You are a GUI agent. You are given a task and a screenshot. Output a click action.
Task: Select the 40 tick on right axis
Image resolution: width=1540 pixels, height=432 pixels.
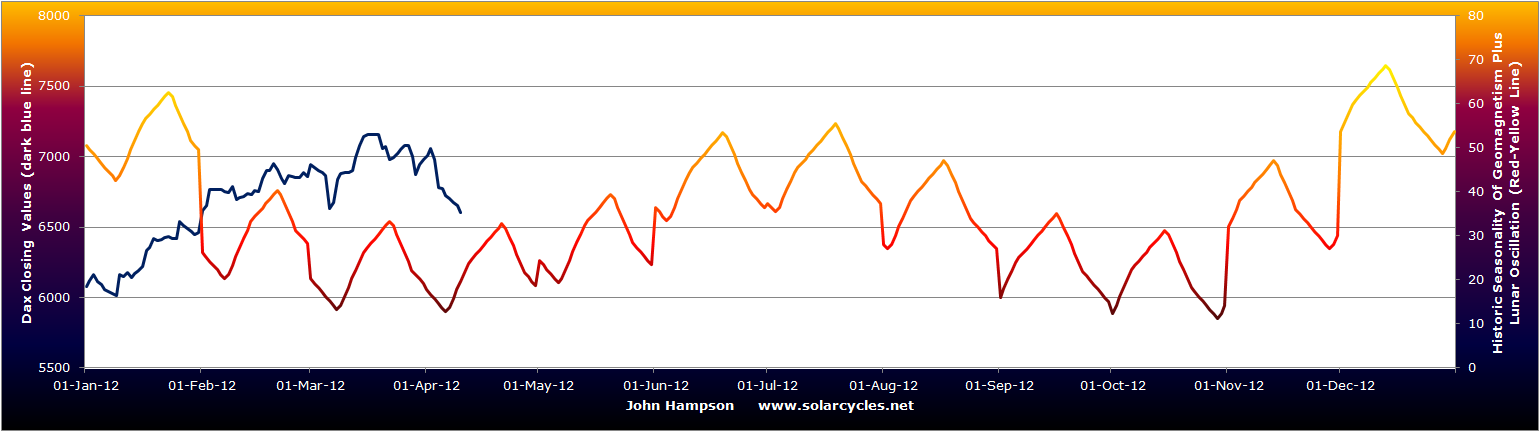(1474, 192)
